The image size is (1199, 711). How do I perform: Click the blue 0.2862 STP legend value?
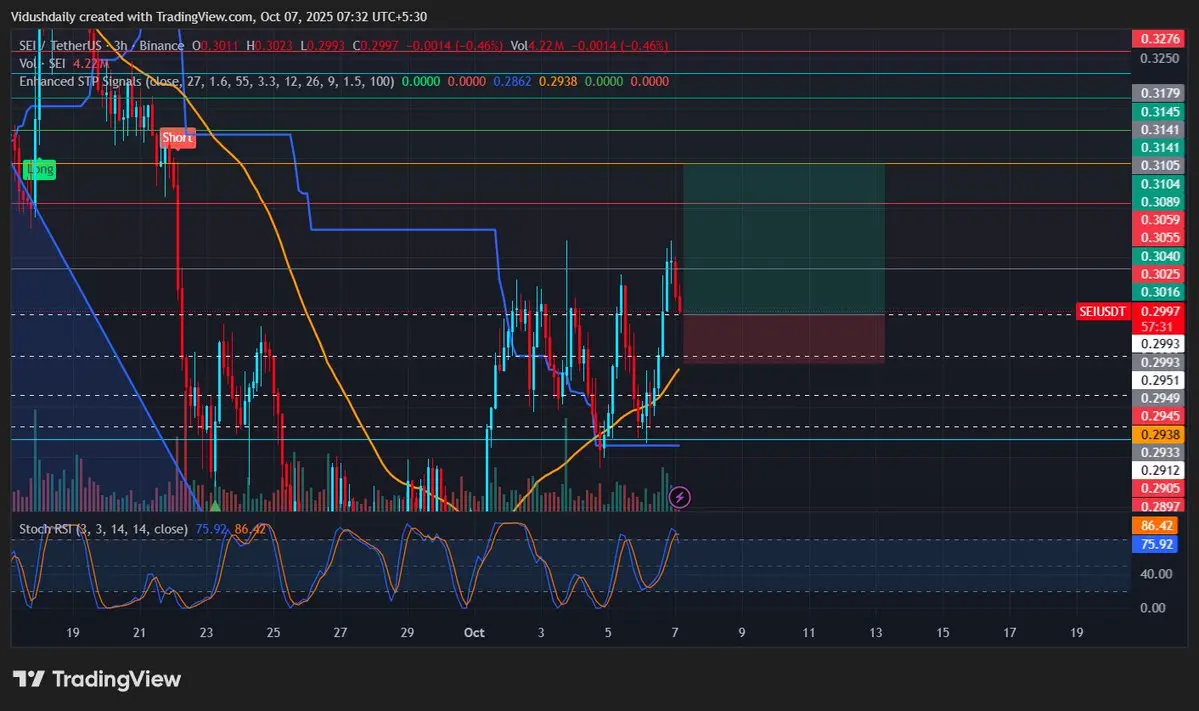(512, 81)
